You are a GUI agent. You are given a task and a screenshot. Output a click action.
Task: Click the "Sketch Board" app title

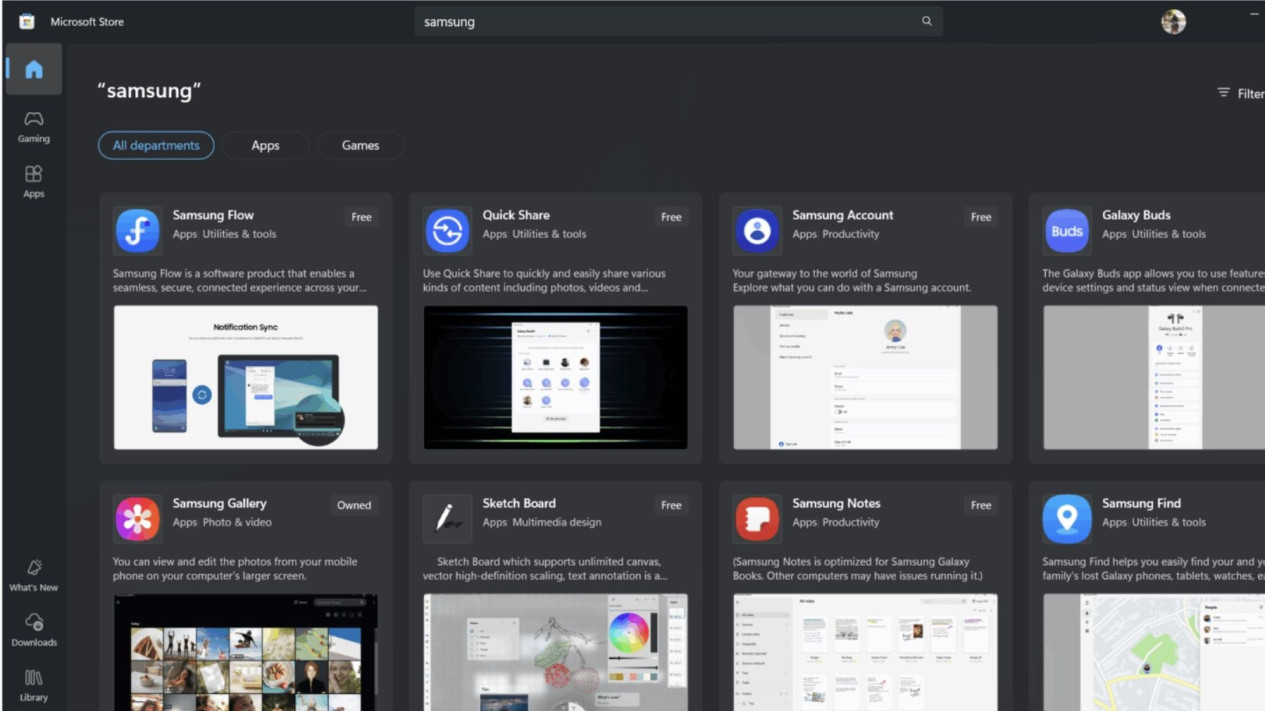[519, 503]
